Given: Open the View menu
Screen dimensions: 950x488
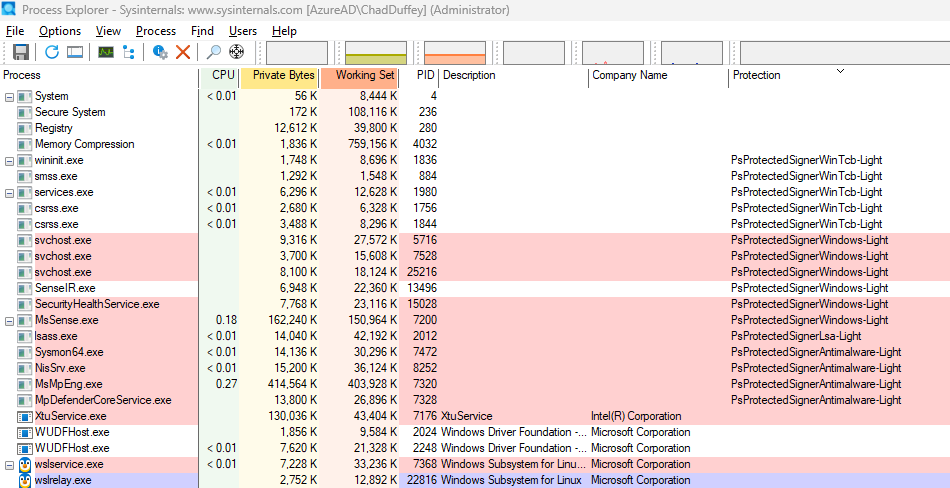Looking at the screenshot, I should tap(108, 31).
